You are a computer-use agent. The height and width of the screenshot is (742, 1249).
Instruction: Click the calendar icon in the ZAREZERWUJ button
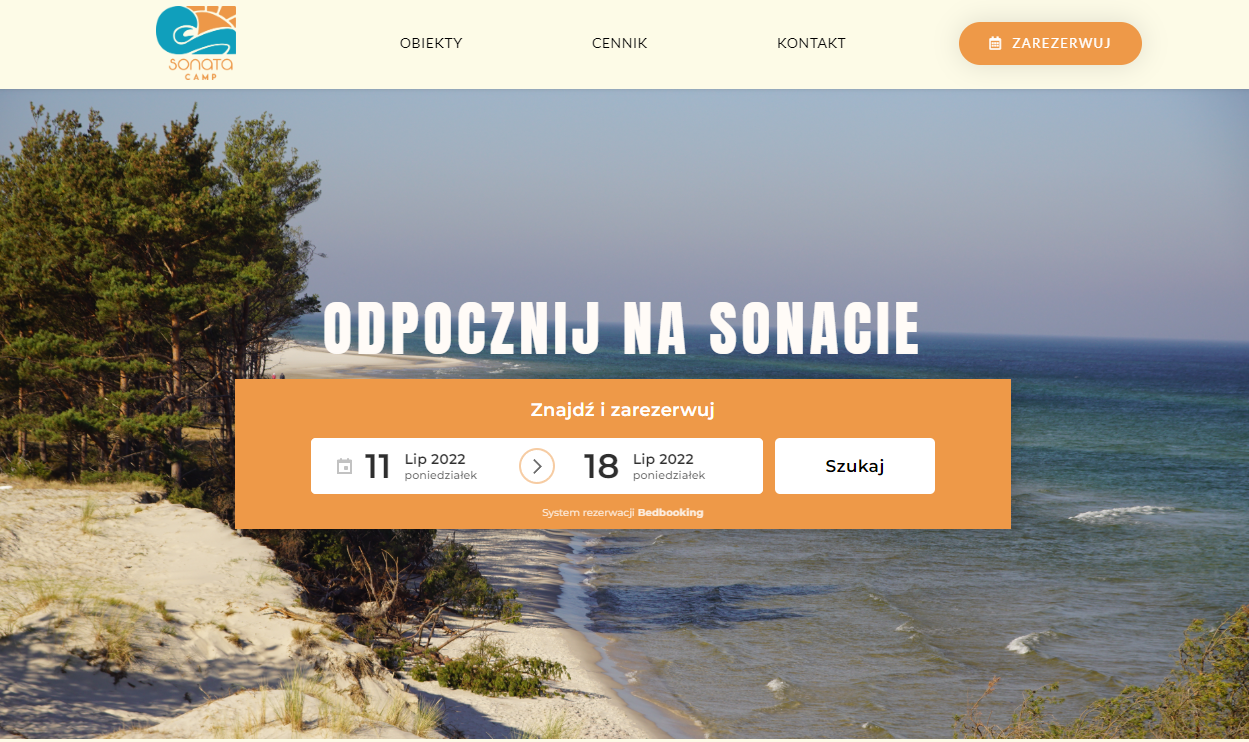995,43
